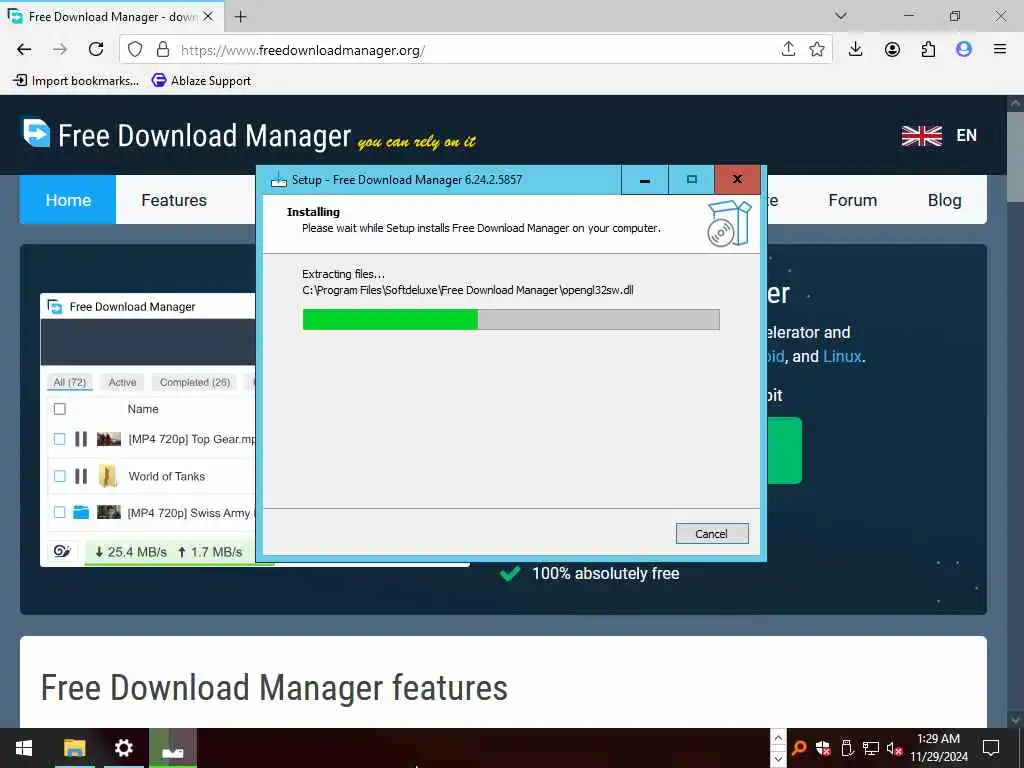Click the pause icon for Top Gear
The image size is (1024, 768).
(81, 439)
